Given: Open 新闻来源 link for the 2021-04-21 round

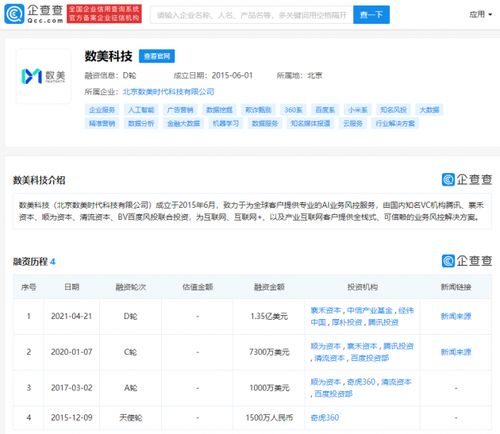Looking at the screenshot, I should coord(456,316).
